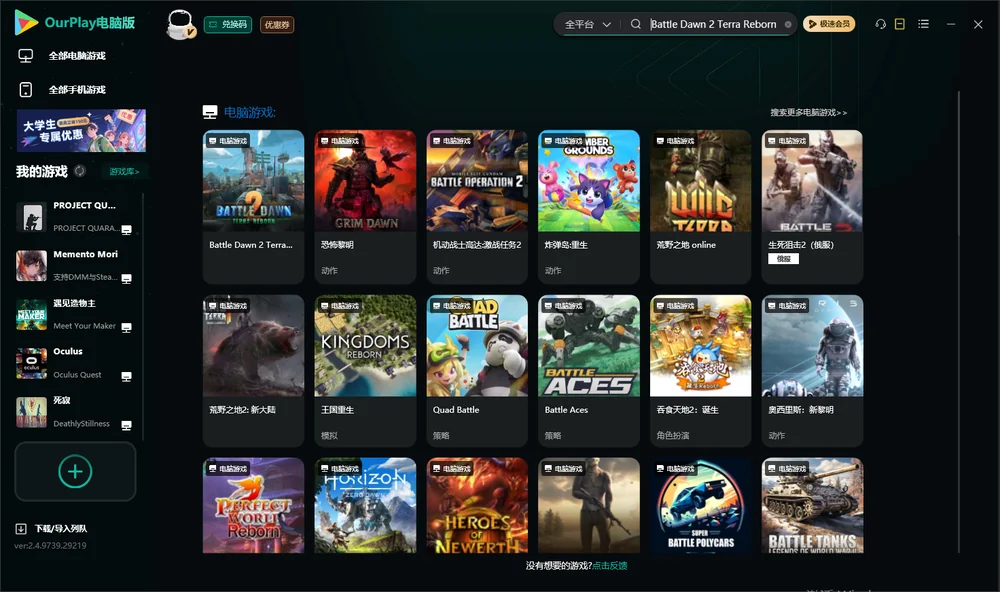The height and width of the screenshot is (592, 1000).
Task: Open soldier with rifle game card, bottom row
Action: [589, 505]
